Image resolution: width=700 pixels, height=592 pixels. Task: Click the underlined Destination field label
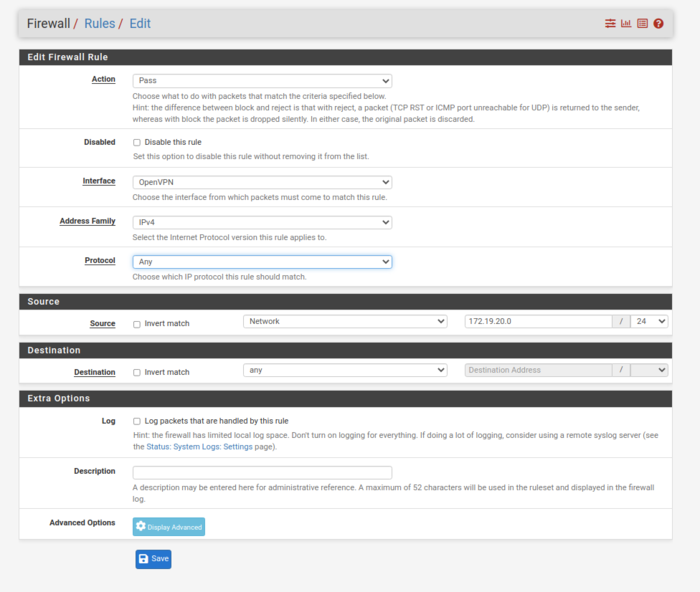click(95, 372)
